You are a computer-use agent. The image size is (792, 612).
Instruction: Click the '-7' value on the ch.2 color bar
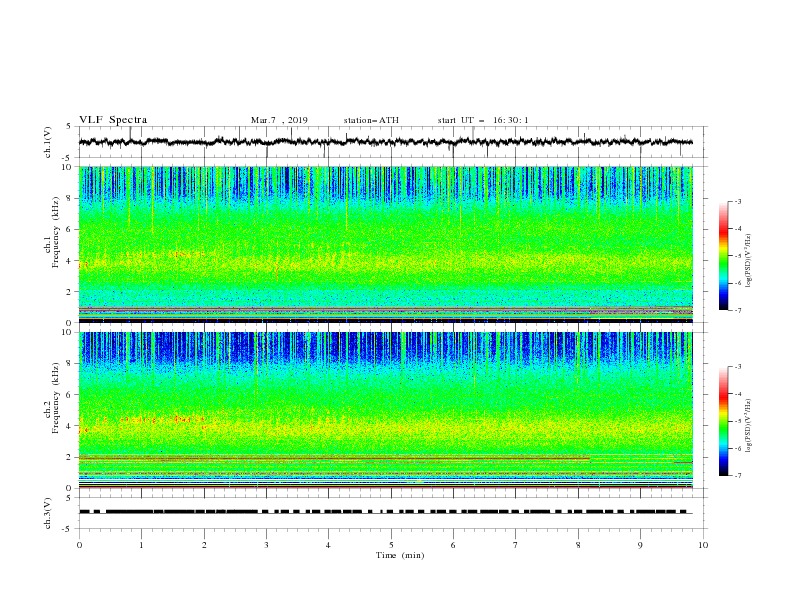click(x=737, y=475)
